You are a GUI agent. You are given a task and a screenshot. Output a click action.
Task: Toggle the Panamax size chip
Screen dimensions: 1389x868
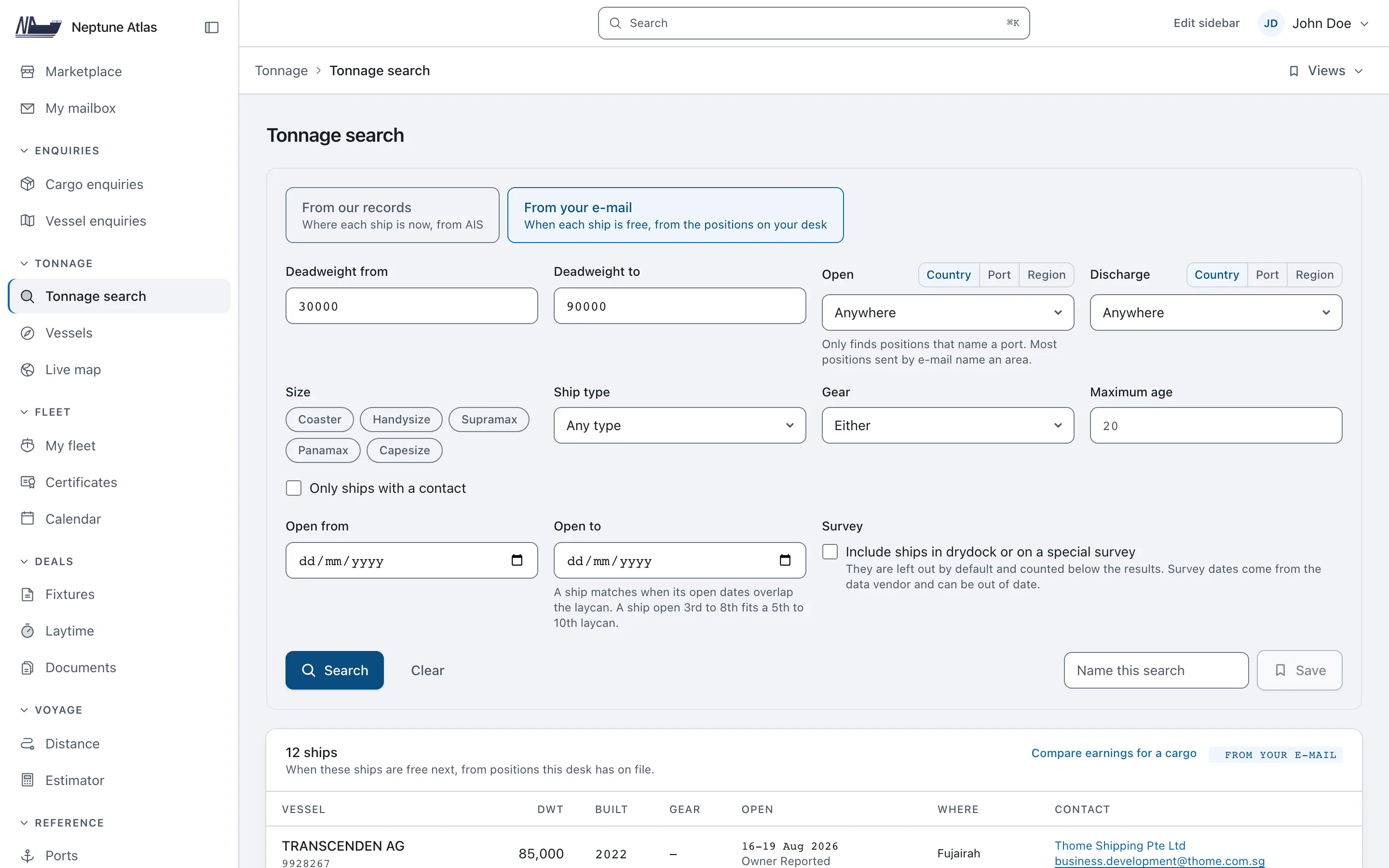(x=323, y=451)
